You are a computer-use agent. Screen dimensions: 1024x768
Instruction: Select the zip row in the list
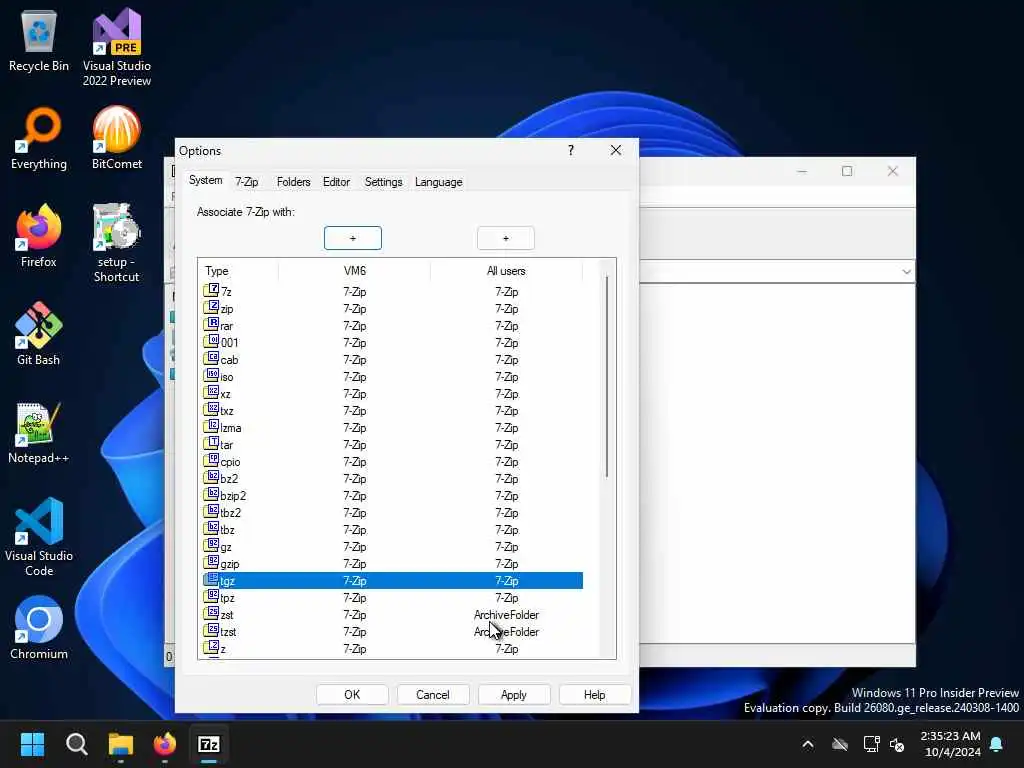392,308
